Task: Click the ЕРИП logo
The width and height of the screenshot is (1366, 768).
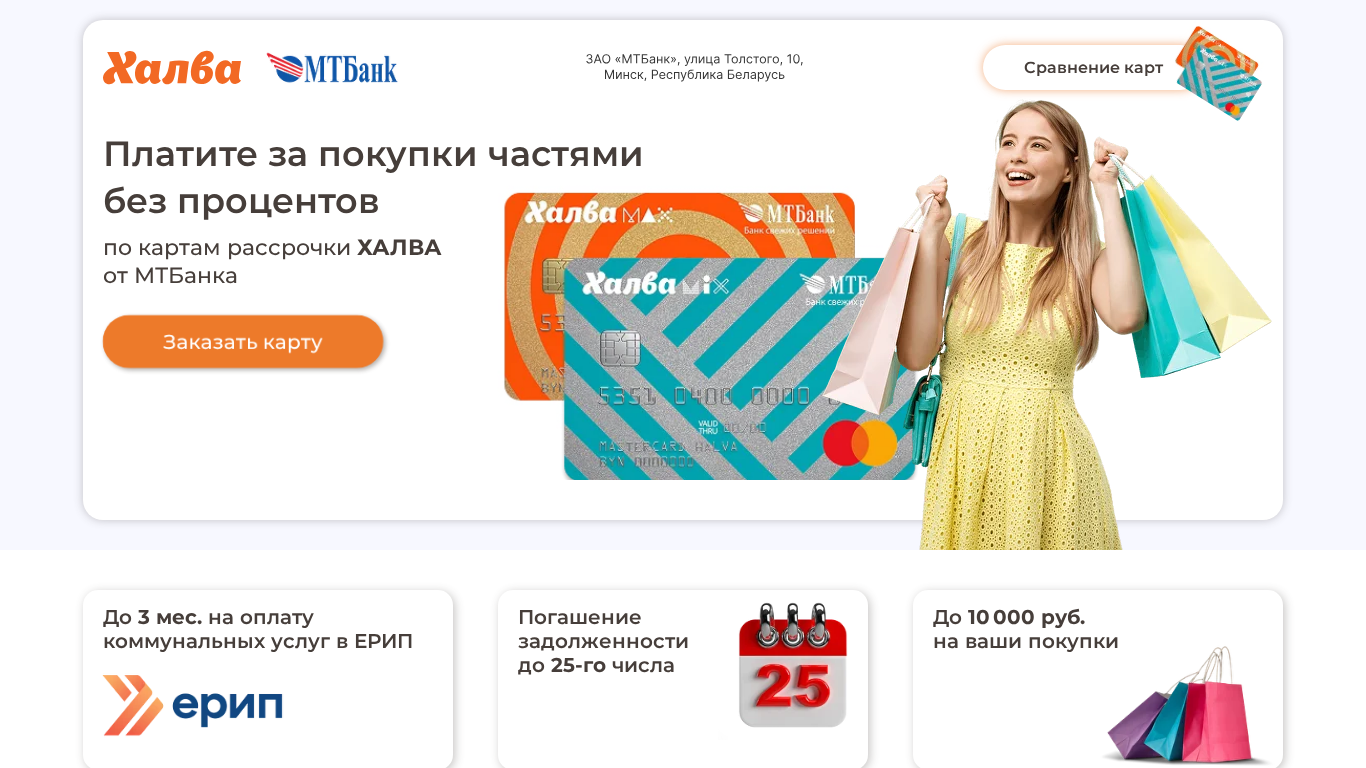Action: [193, 705]
